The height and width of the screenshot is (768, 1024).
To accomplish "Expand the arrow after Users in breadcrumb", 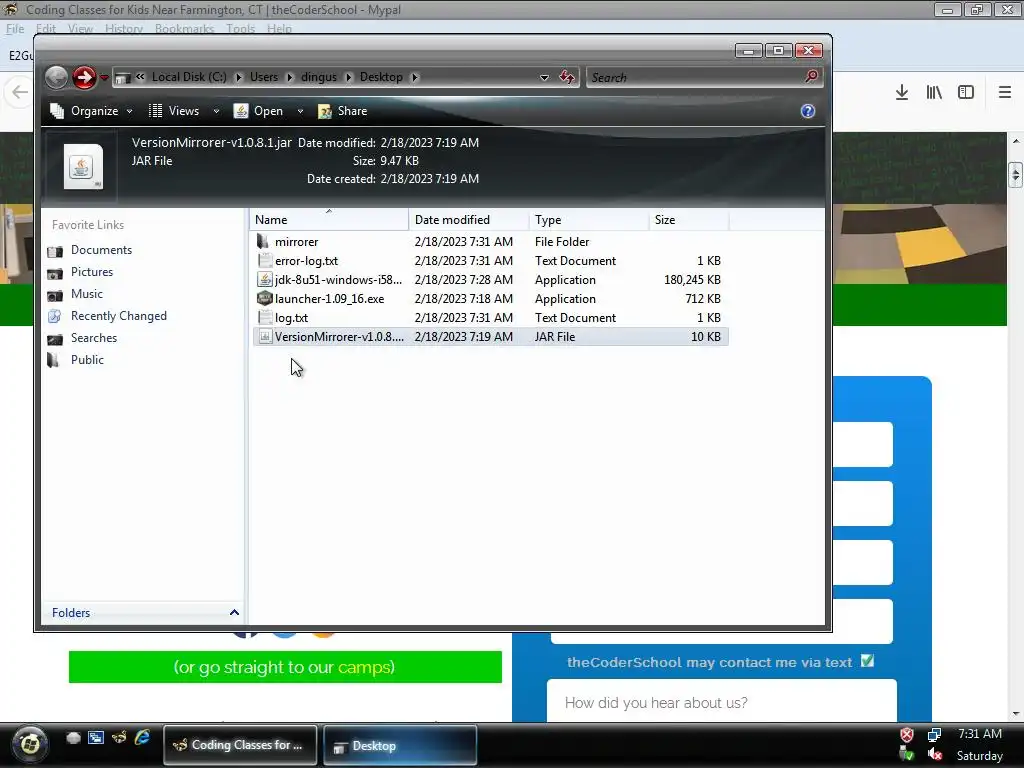I will point(289,77).
